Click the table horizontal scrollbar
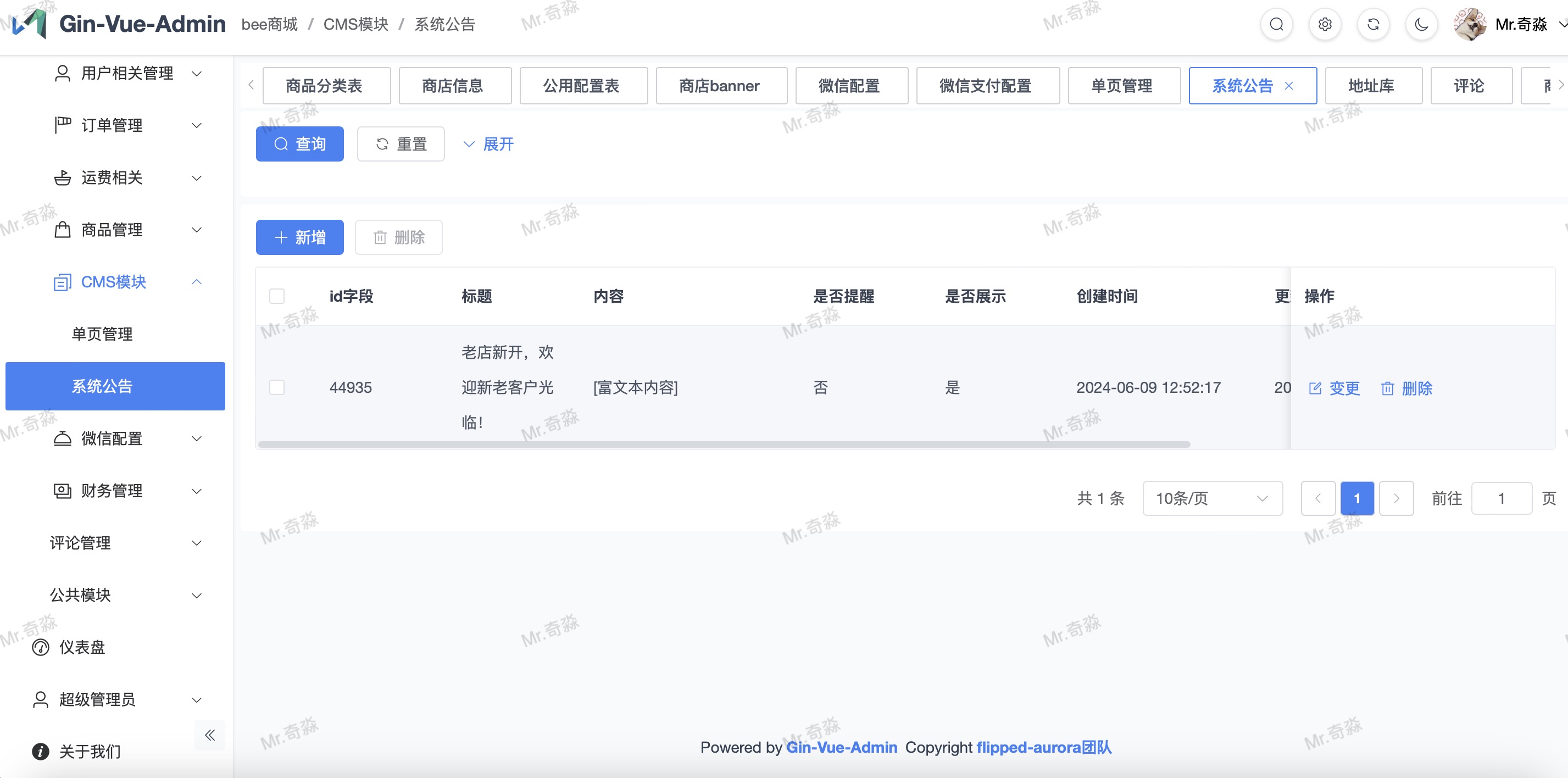Image resolution: width=1568 pixels, height=778 pixels. 723,444
